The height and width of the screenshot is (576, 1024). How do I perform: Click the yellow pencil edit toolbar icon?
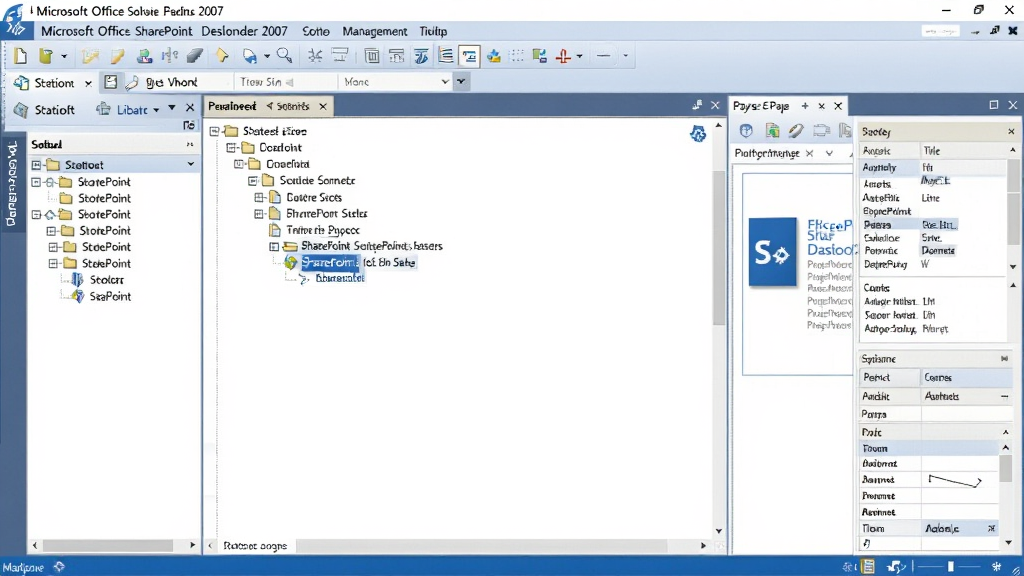(118, 56)
